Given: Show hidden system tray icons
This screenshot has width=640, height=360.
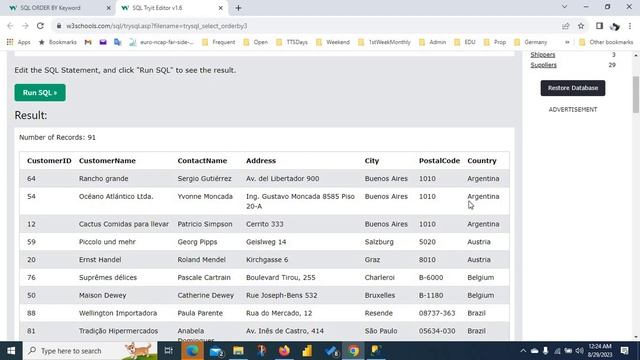Looking at the screenshot, I should (x=523, y=351).
